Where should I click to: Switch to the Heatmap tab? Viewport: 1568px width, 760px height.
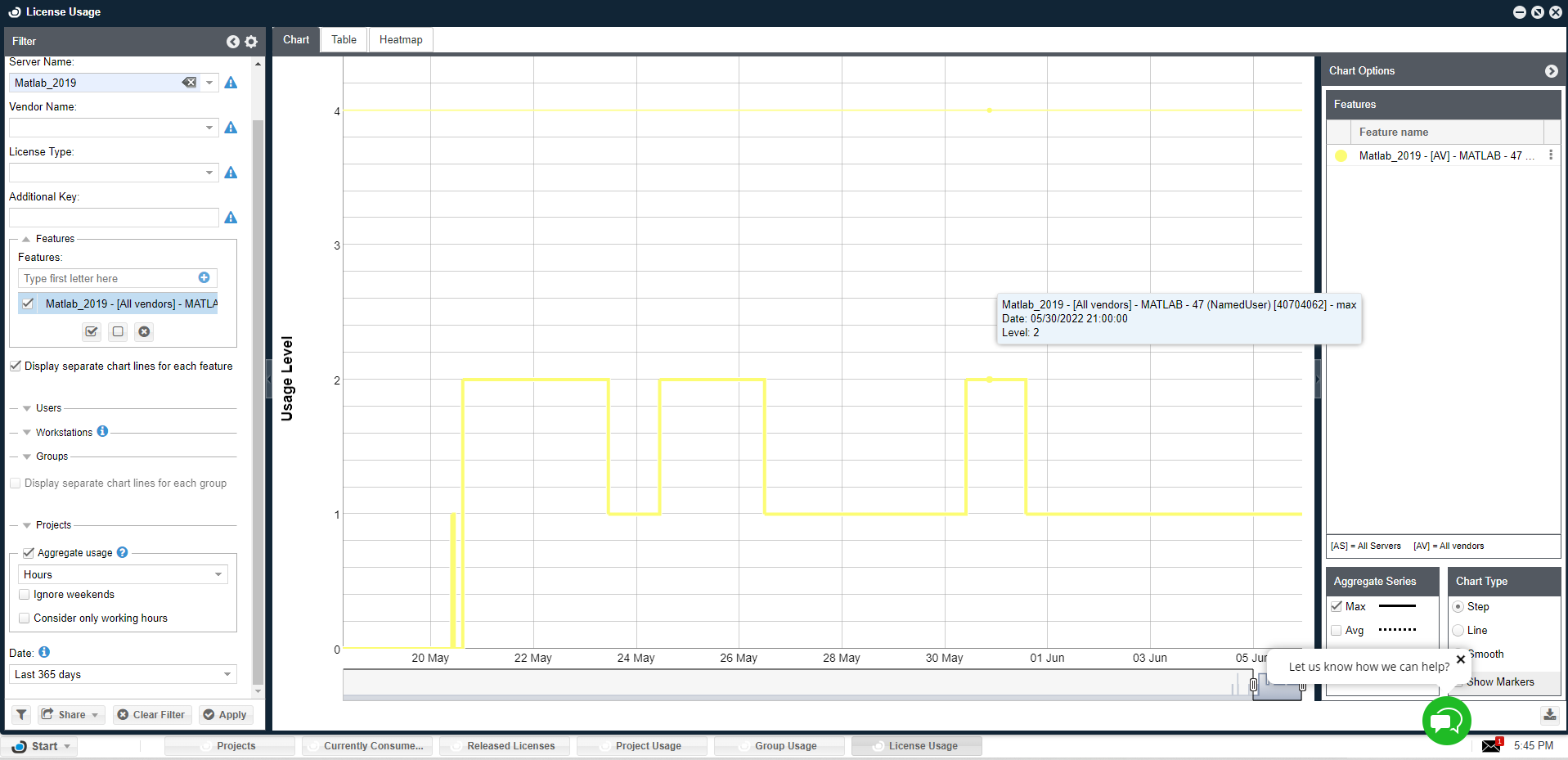[401, 39]
